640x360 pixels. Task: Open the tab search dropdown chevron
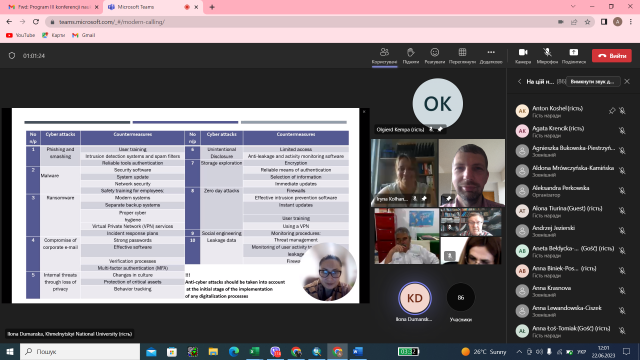[573, 7]
